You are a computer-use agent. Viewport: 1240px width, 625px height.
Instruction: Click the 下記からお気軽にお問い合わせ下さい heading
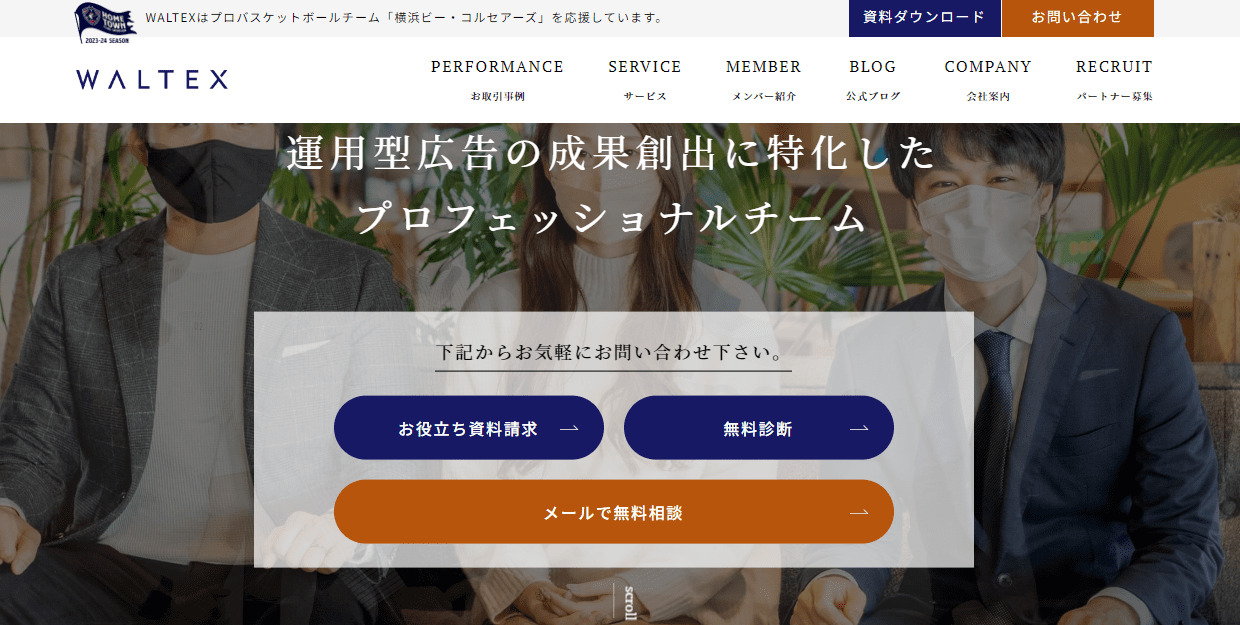pyautogui.click(x=612, y=353)
